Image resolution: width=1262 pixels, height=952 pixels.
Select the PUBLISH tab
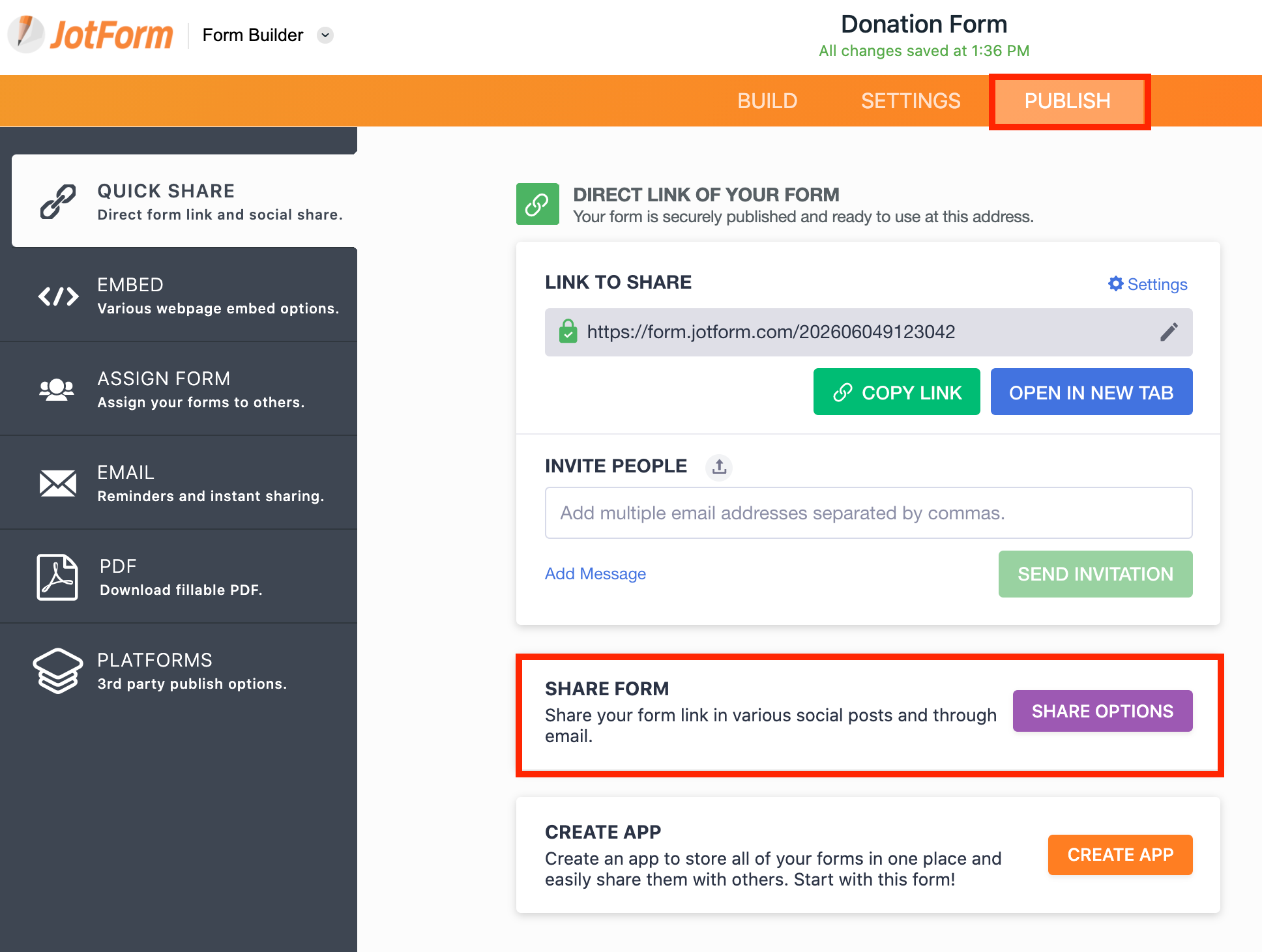point(1068,101)
